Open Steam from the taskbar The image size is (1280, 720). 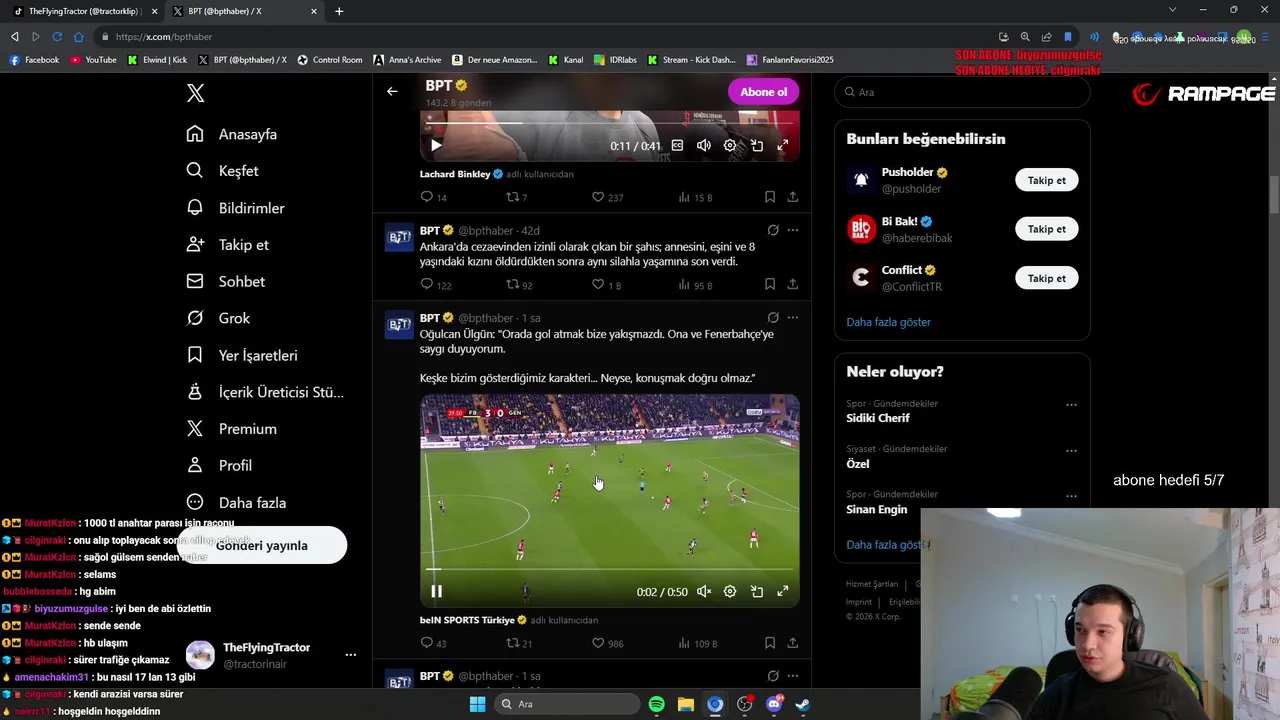point(802,704)
